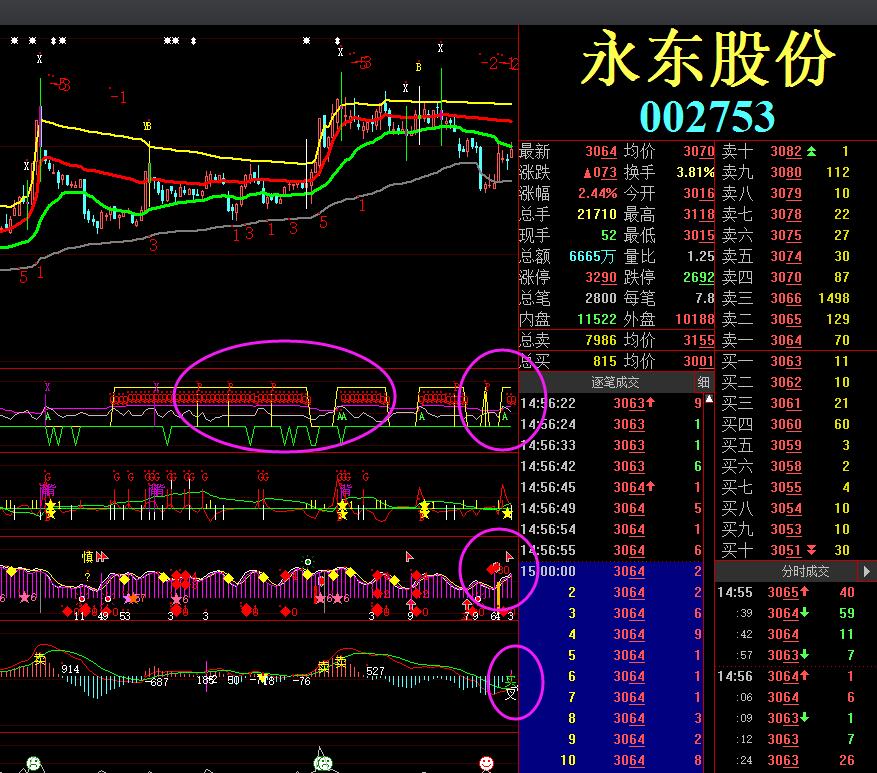Click green double-up arrow beside 卖十 3082
The height and width of the screenshot is (773, 877).
click(x=811, y=151)
